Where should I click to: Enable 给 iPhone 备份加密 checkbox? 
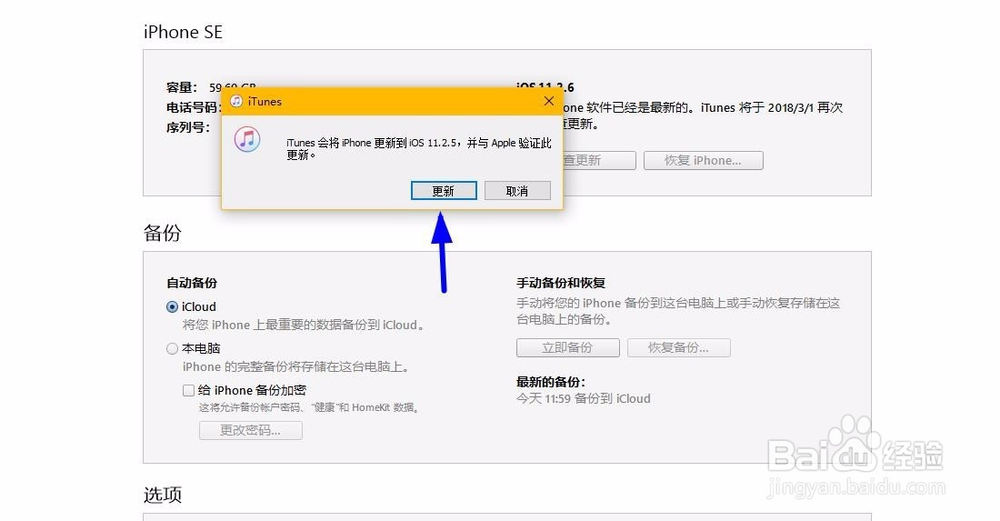pyautogui.click(x=188, y=390)
